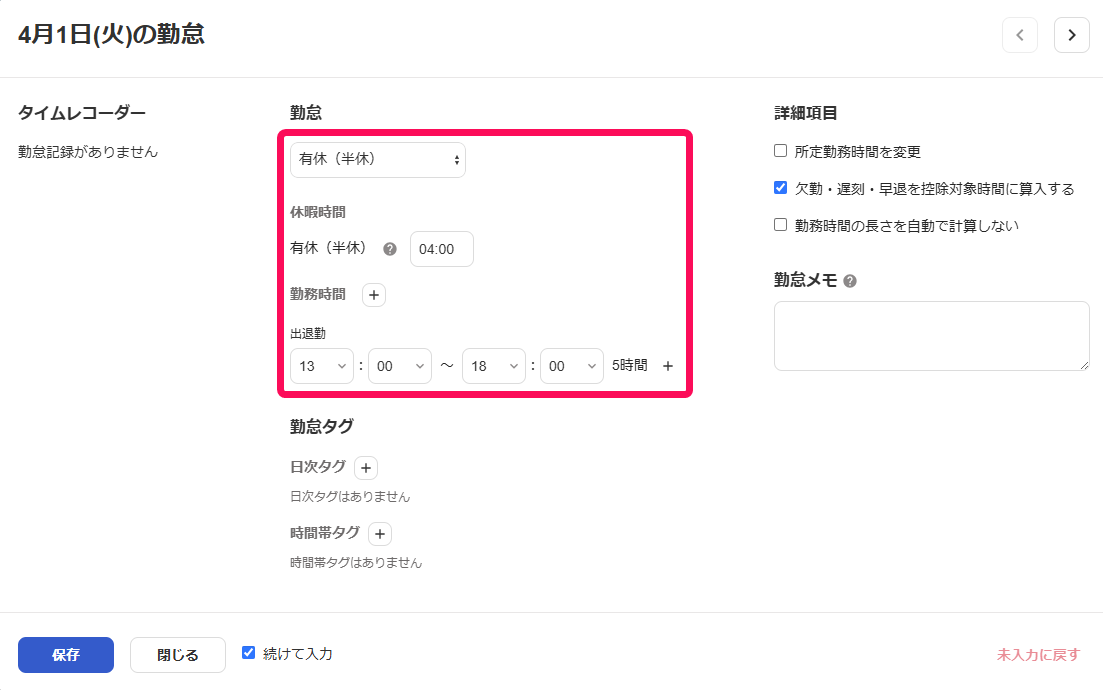Click the 未入力に戻す link
Image resolution: width=1103 pixels, height=690 pixels.
click(x=1037, y=654)
